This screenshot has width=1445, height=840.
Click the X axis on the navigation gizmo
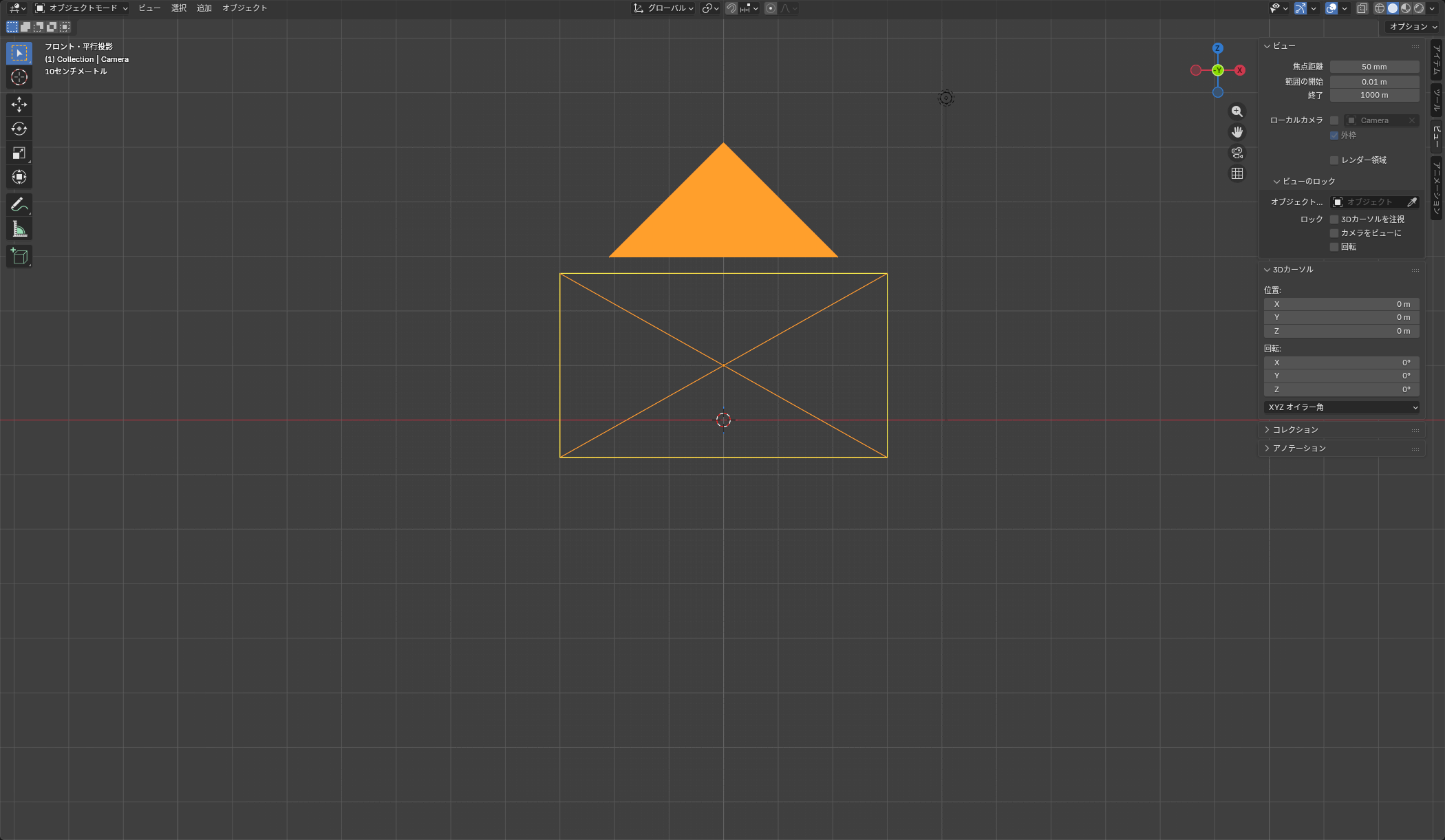pos(1240,70)
